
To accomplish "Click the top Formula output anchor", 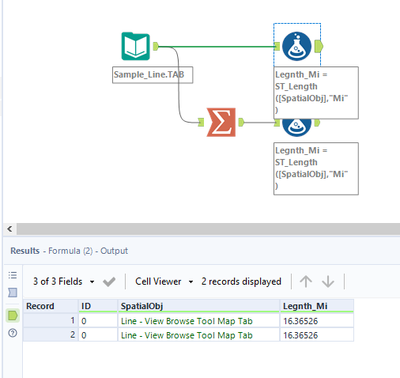I will tap(318, 46).
